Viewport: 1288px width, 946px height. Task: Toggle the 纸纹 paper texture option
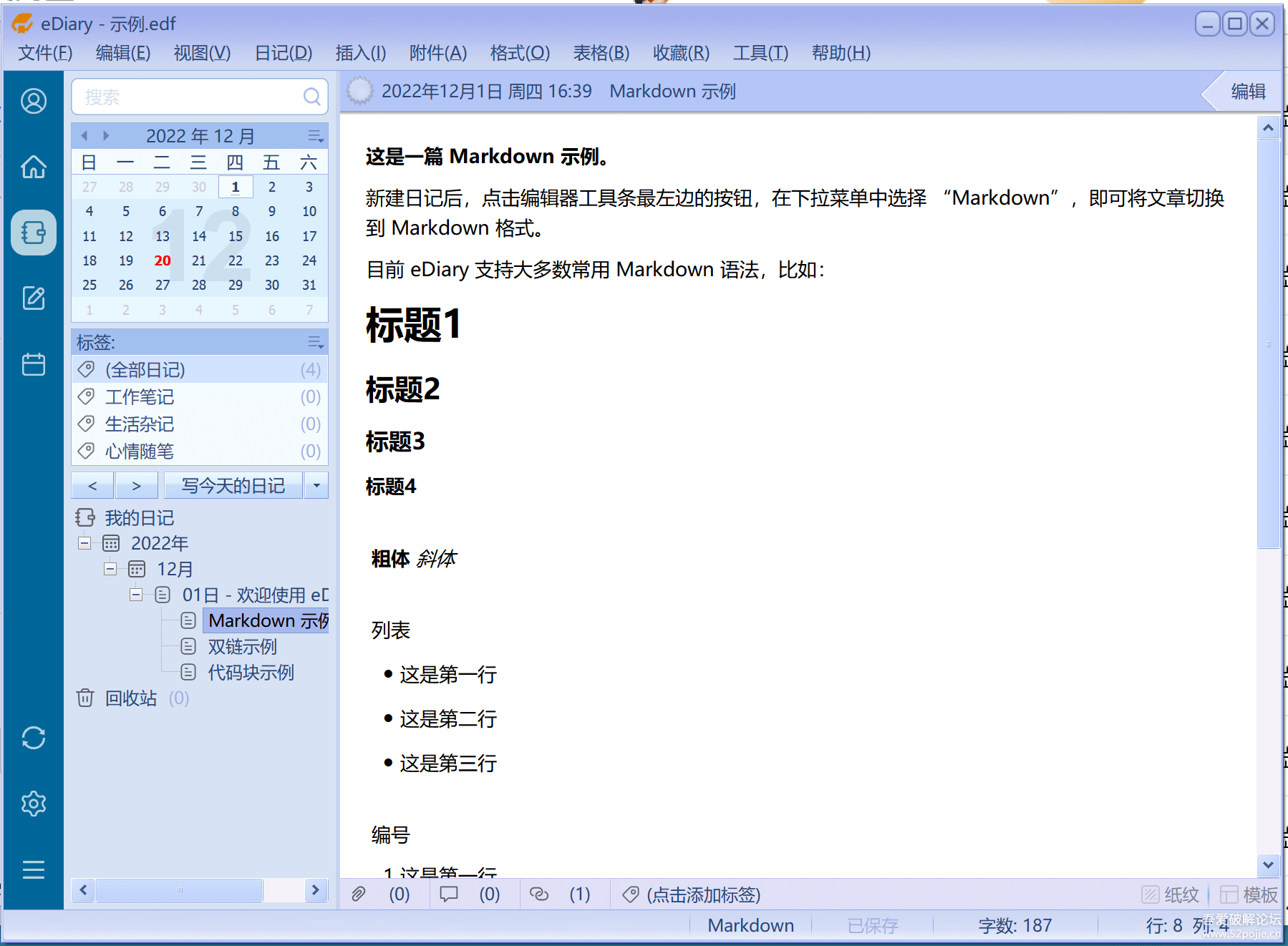pyautogui.click(x=1170, y=894)
